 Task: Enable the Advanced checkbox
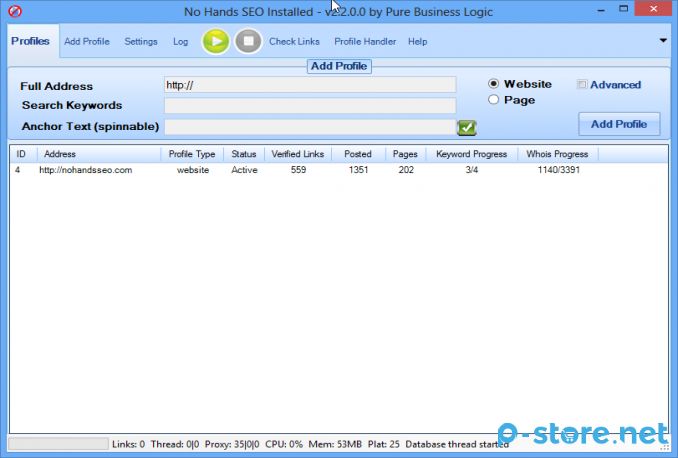(x=582, y=85)
